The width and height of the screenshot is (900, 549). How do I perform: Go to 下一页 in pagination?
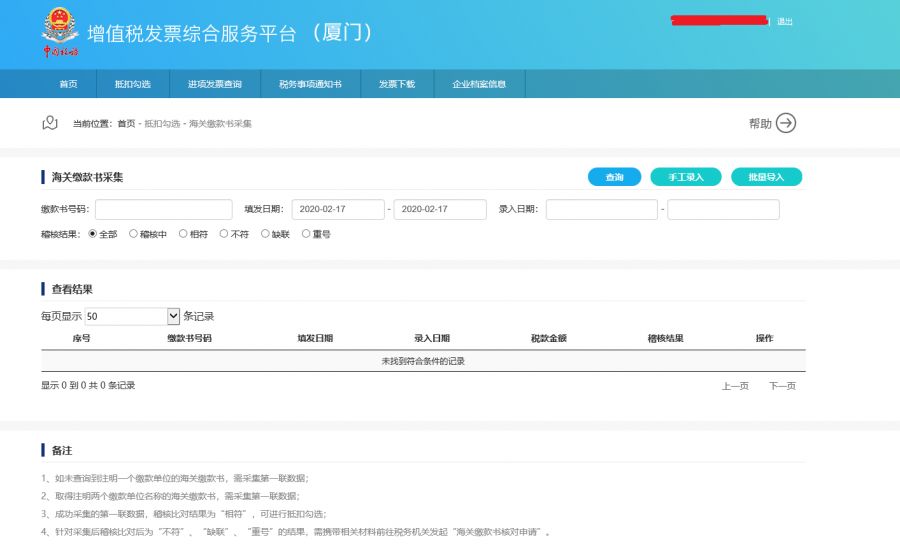click(782, 386)
